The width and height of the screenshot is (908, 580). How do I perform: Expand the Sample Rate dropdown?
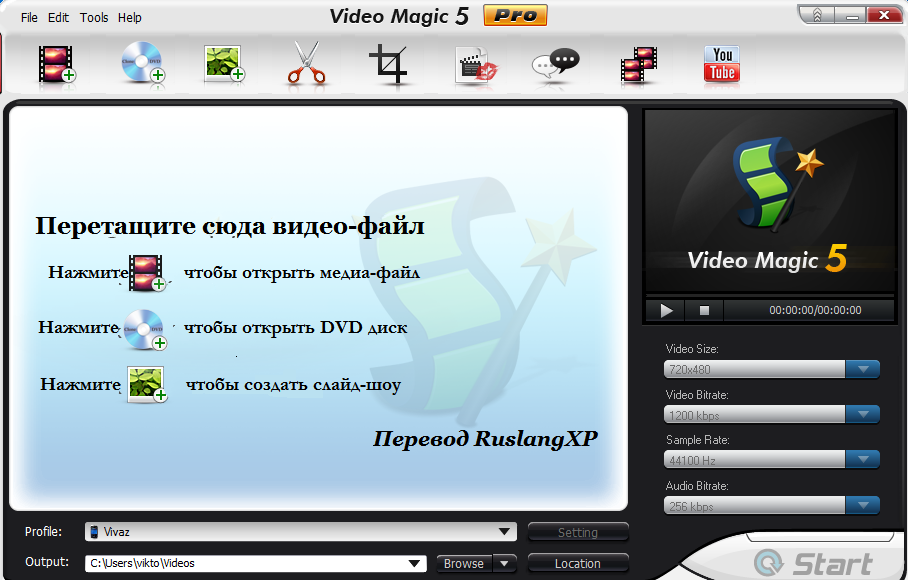coord(863,460)
